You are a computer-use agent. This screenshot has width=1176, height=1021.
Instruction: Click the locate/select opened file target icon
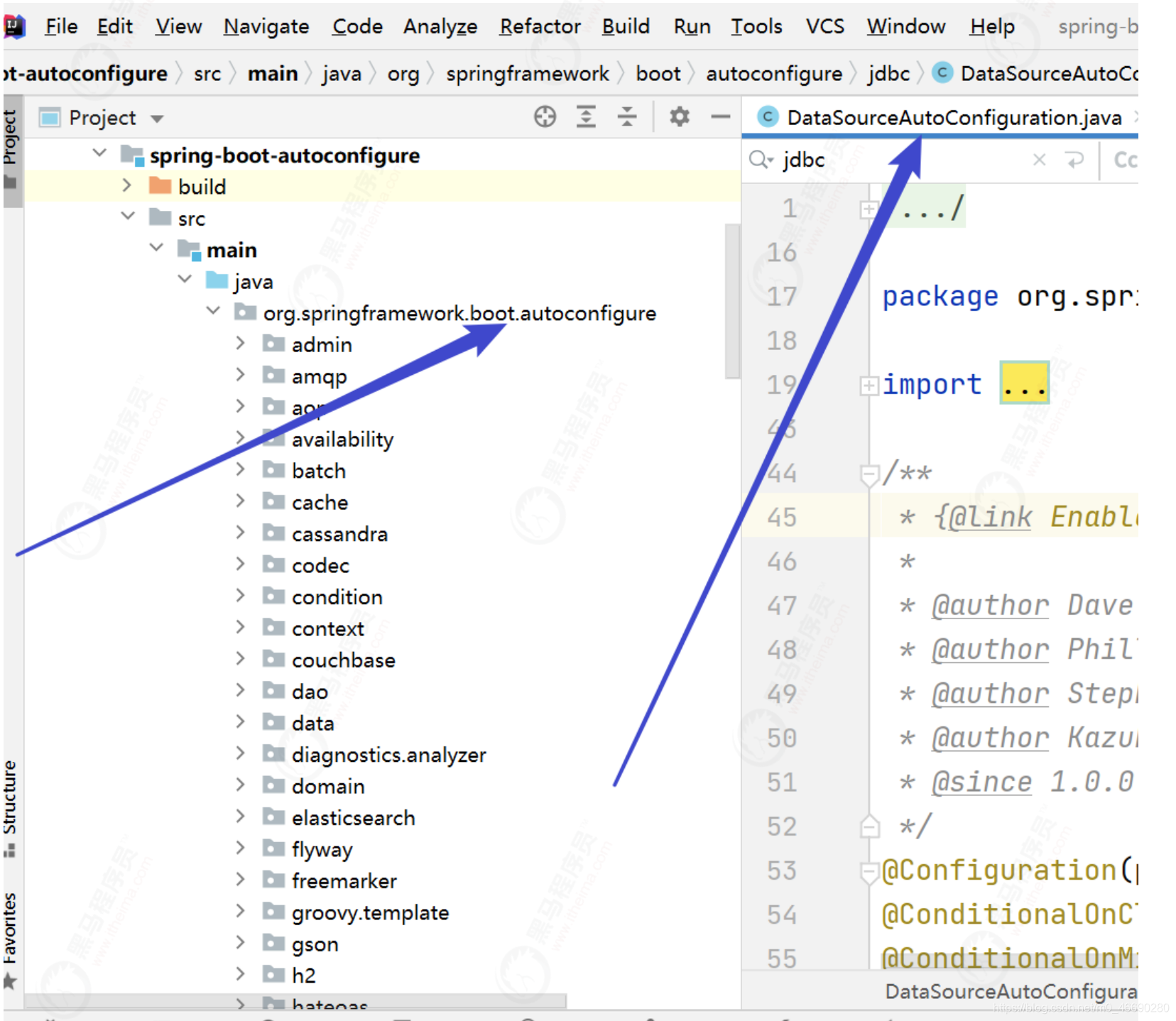pos(545,116)
